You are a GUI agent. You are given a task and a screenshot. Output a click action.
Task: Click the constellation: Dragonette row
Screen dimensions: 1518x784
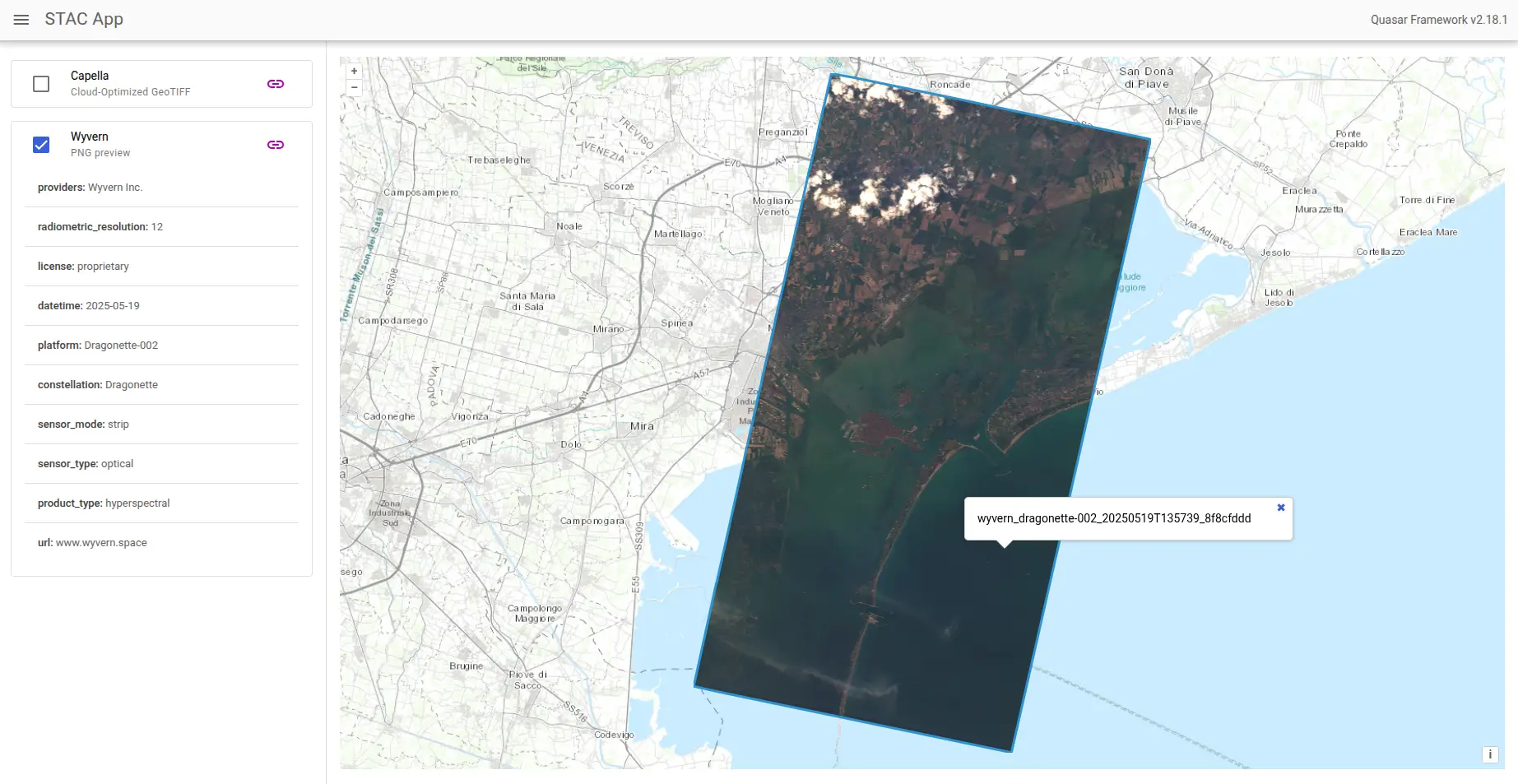click(x=161, y=385)
